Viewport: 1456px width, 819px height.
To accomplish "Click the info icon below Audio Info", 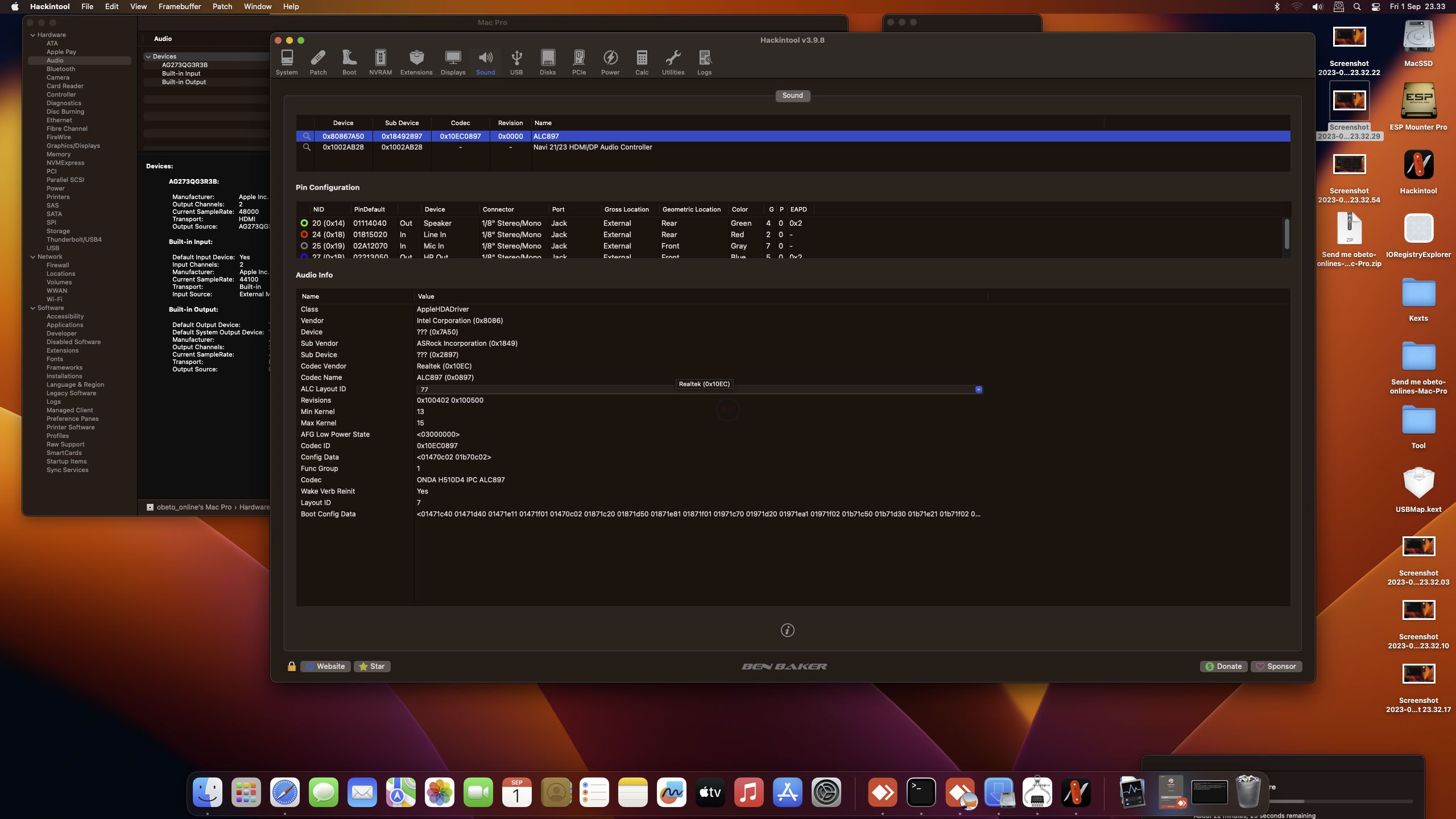I will click(787, 630).
